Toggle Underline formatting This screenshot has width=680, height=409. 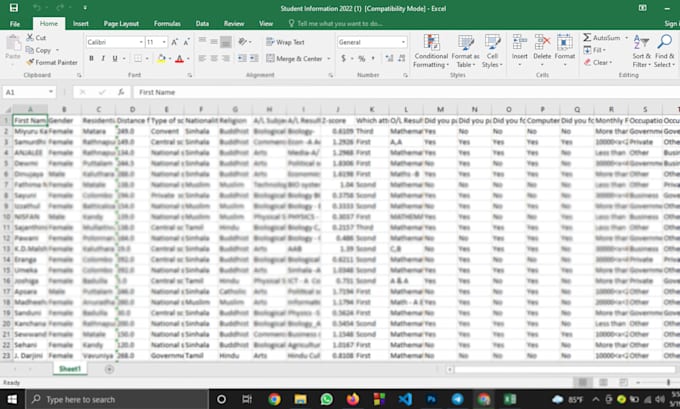(x=115, y=59)
